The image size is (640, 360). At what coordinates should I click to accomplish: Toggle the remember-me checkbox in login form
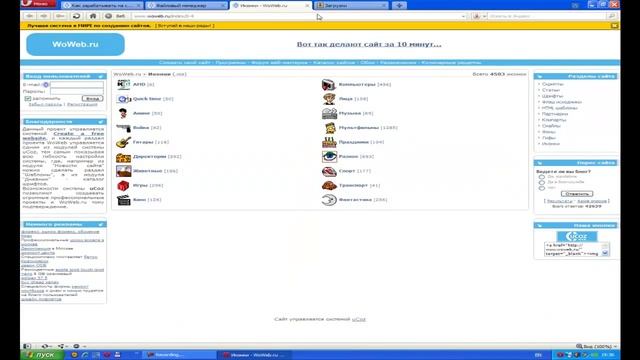(x=28, y=98)
